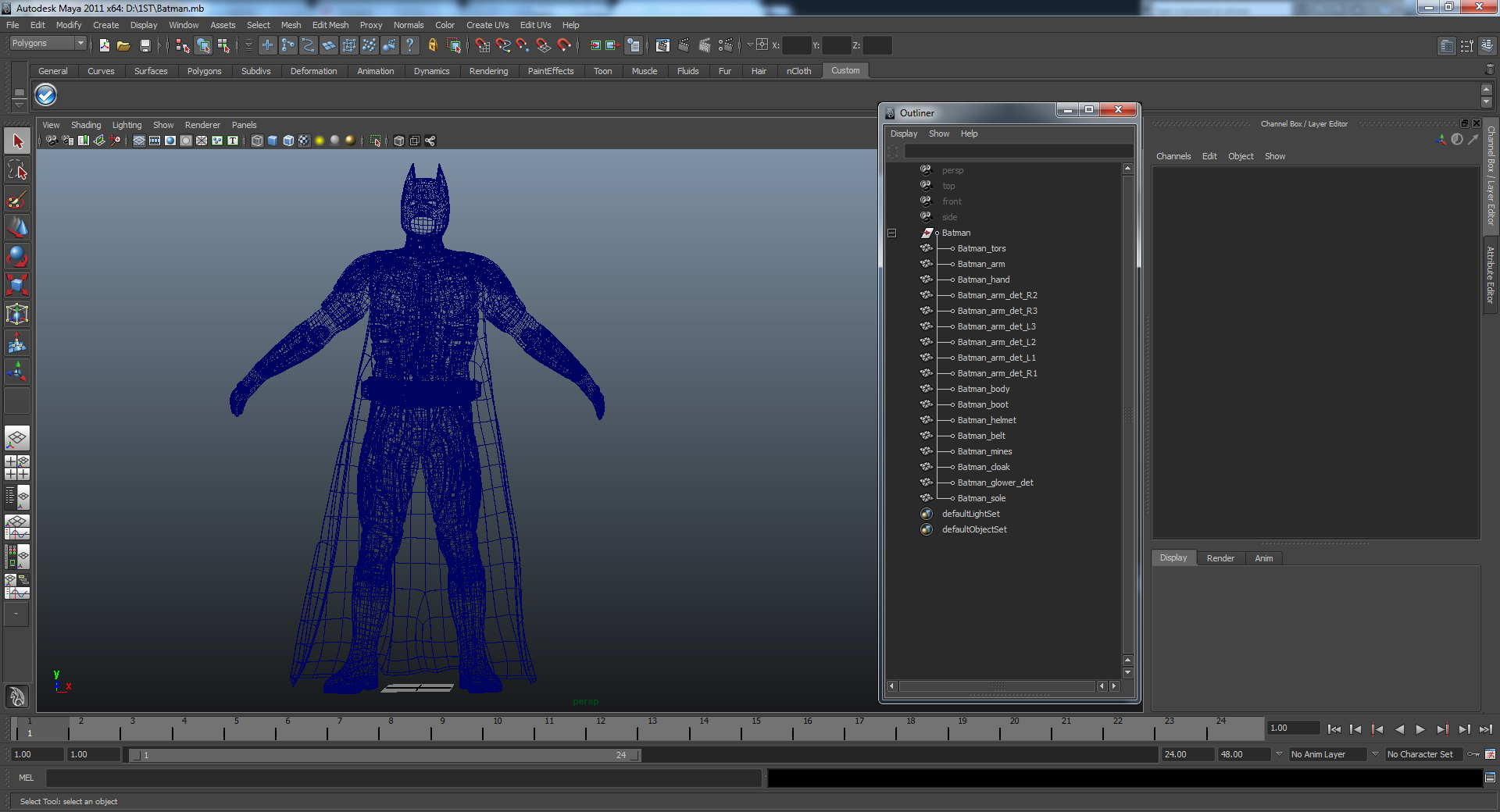Choose the Universal Manipulator tool

(x=17, y=314)
